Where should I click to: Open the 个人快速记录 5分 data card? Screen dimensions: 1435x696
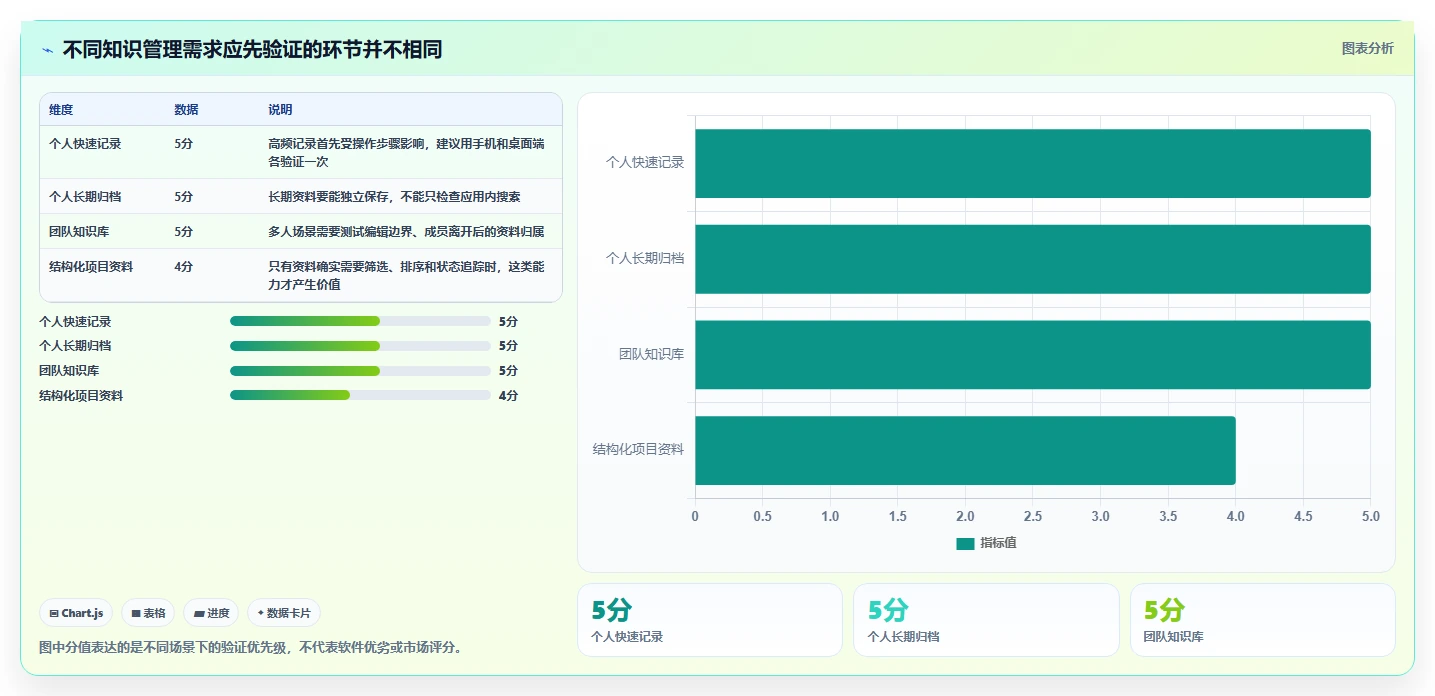[x=710, y=620]
